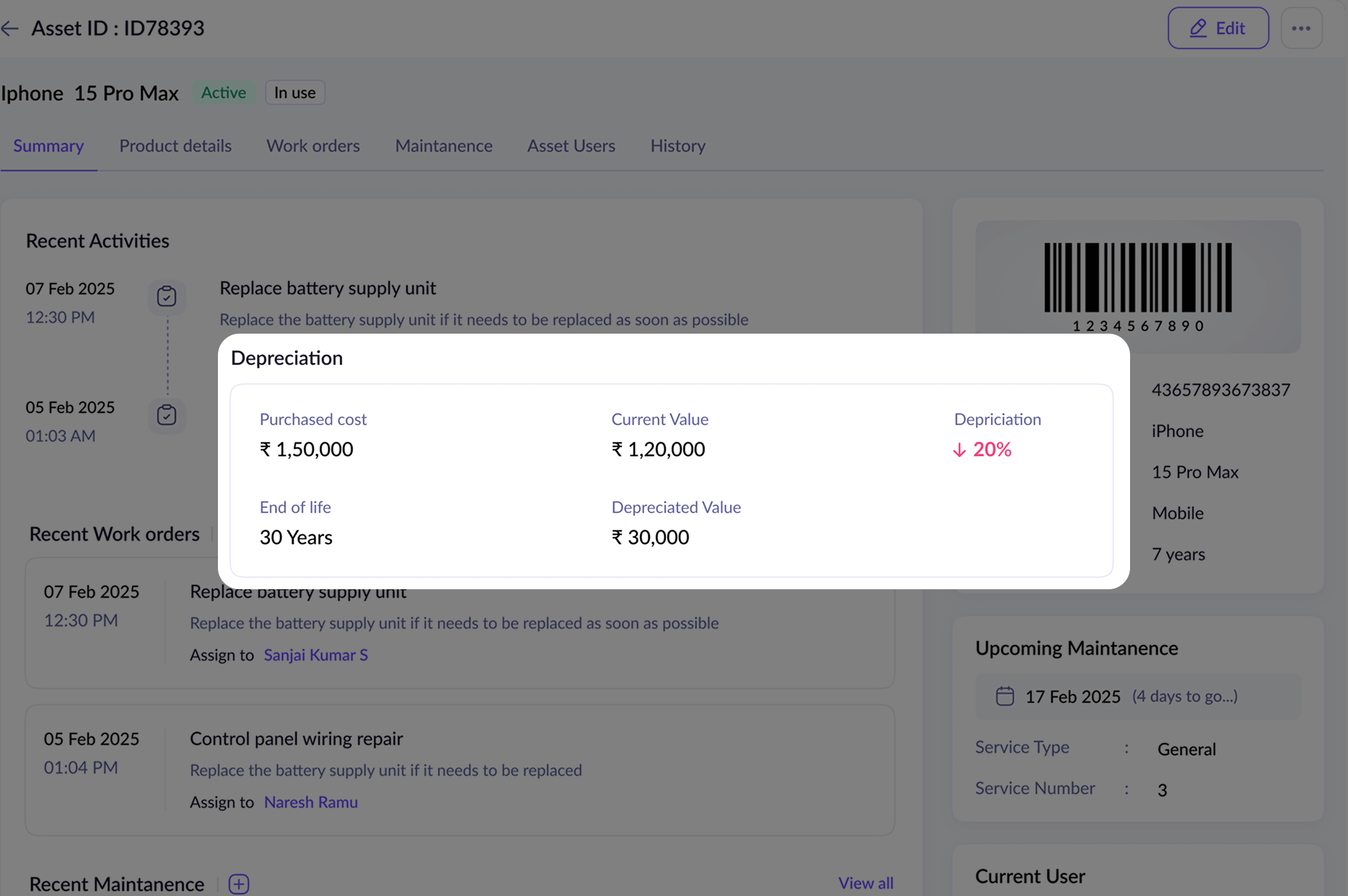Go to the Maintanence tab
Screen dimensions: 1348x896
point(443,146)
